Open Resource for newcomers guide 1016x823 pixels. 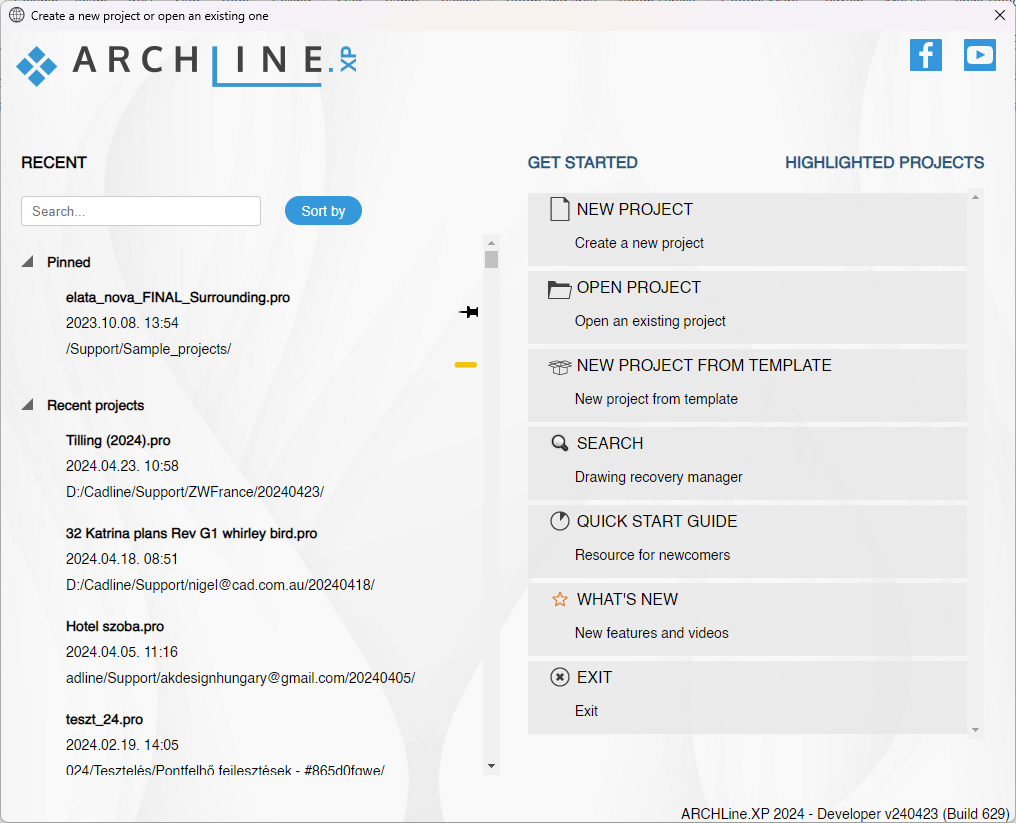747,541
